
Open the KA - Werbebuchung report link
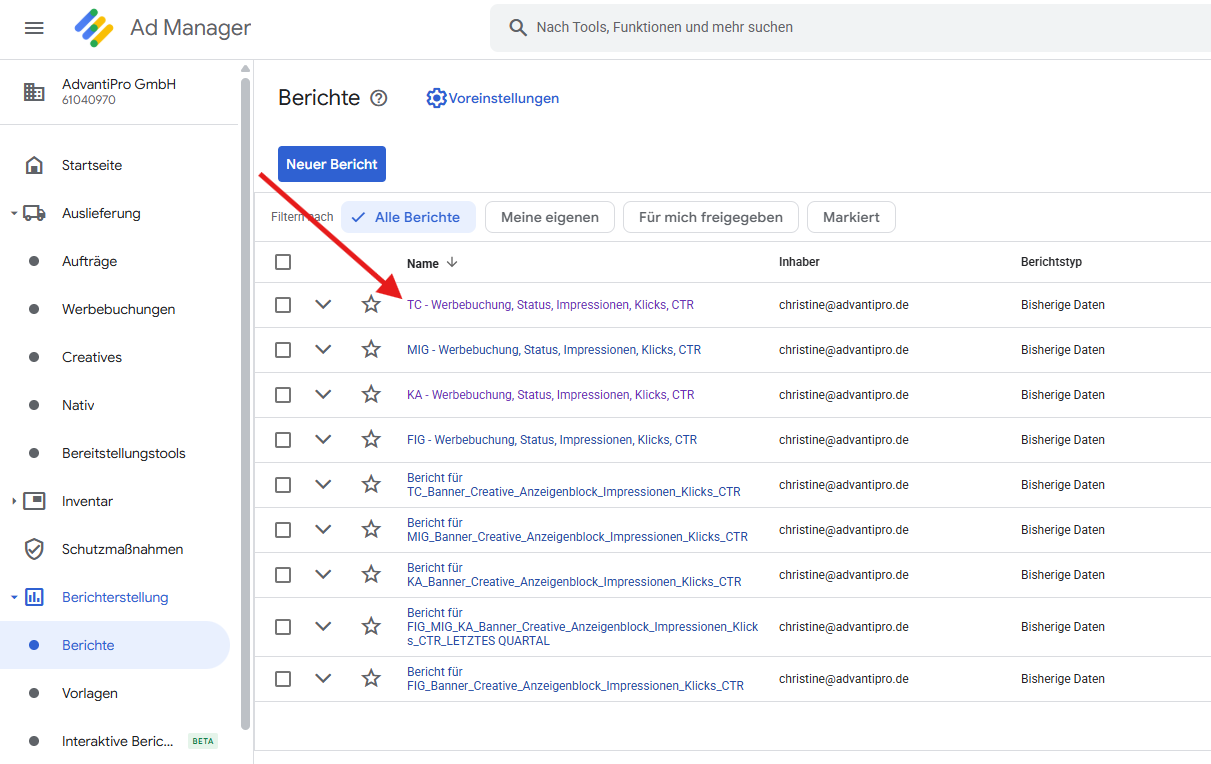coord(550,395)
